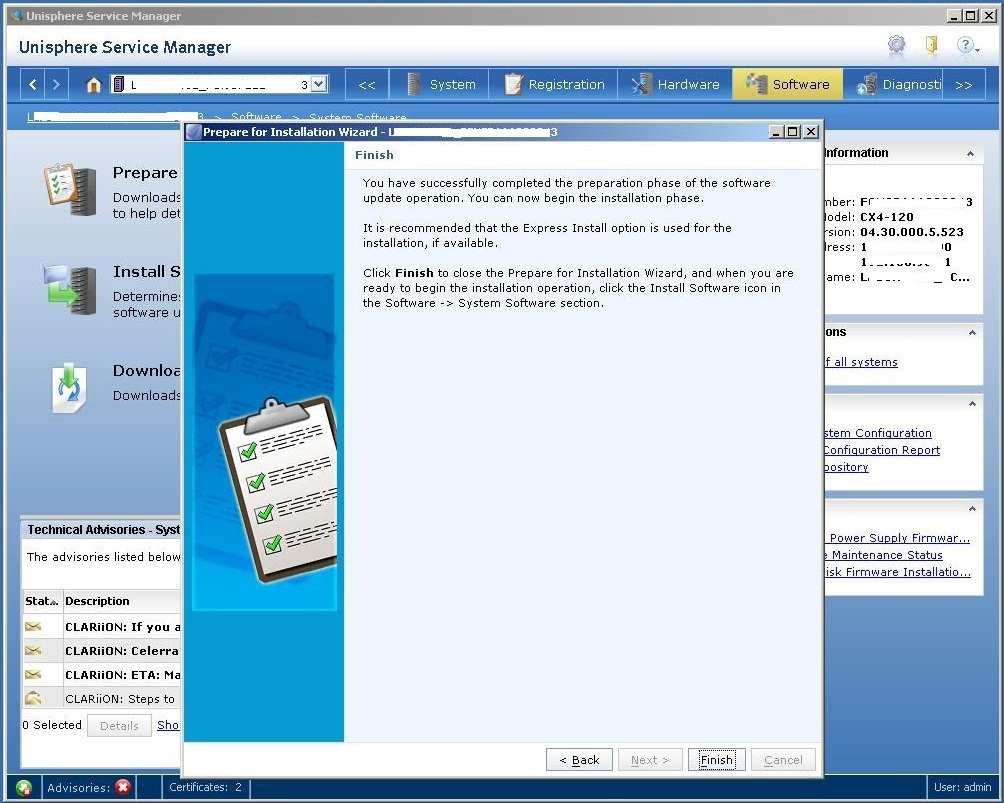Viewport: 1004px width, 803px height.
Task: Click 'User: admin' in status bar
Action: tap(962, 787)
